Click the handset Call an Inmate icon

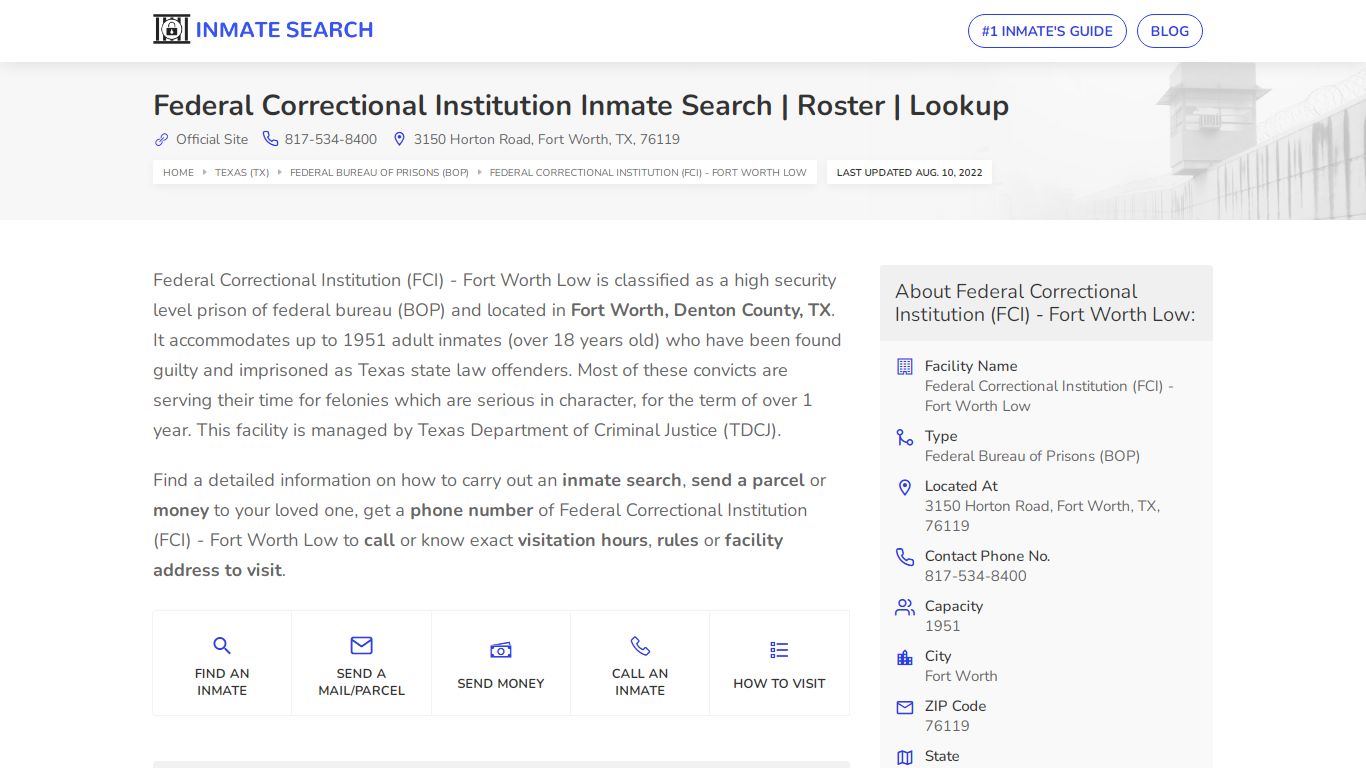pyautogui.click(x=640, y=646)
